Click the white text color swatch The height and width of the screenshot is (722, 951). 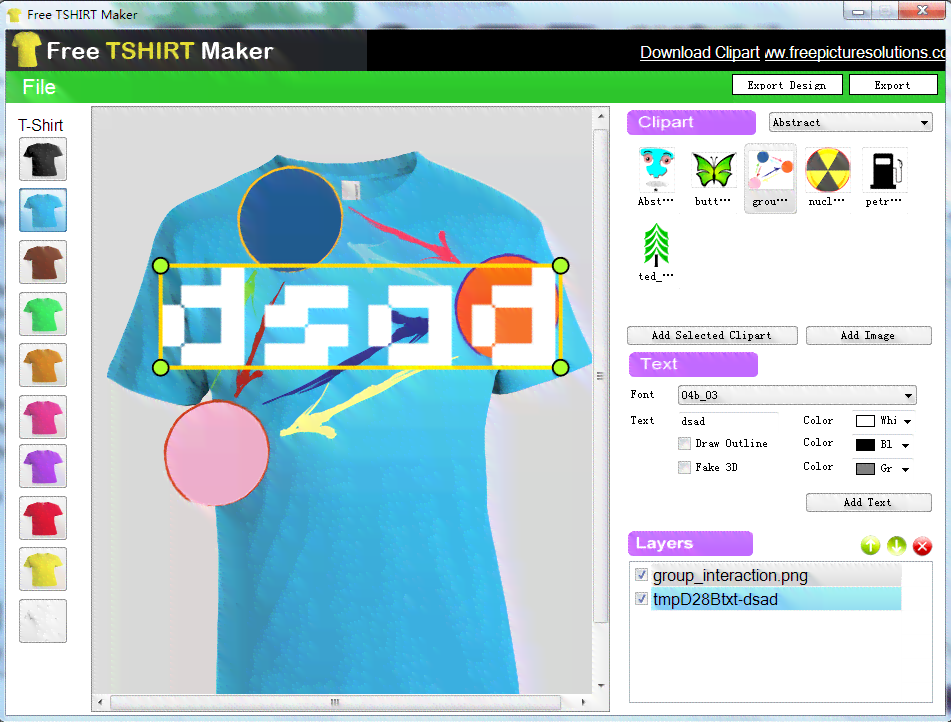[865, 421]
